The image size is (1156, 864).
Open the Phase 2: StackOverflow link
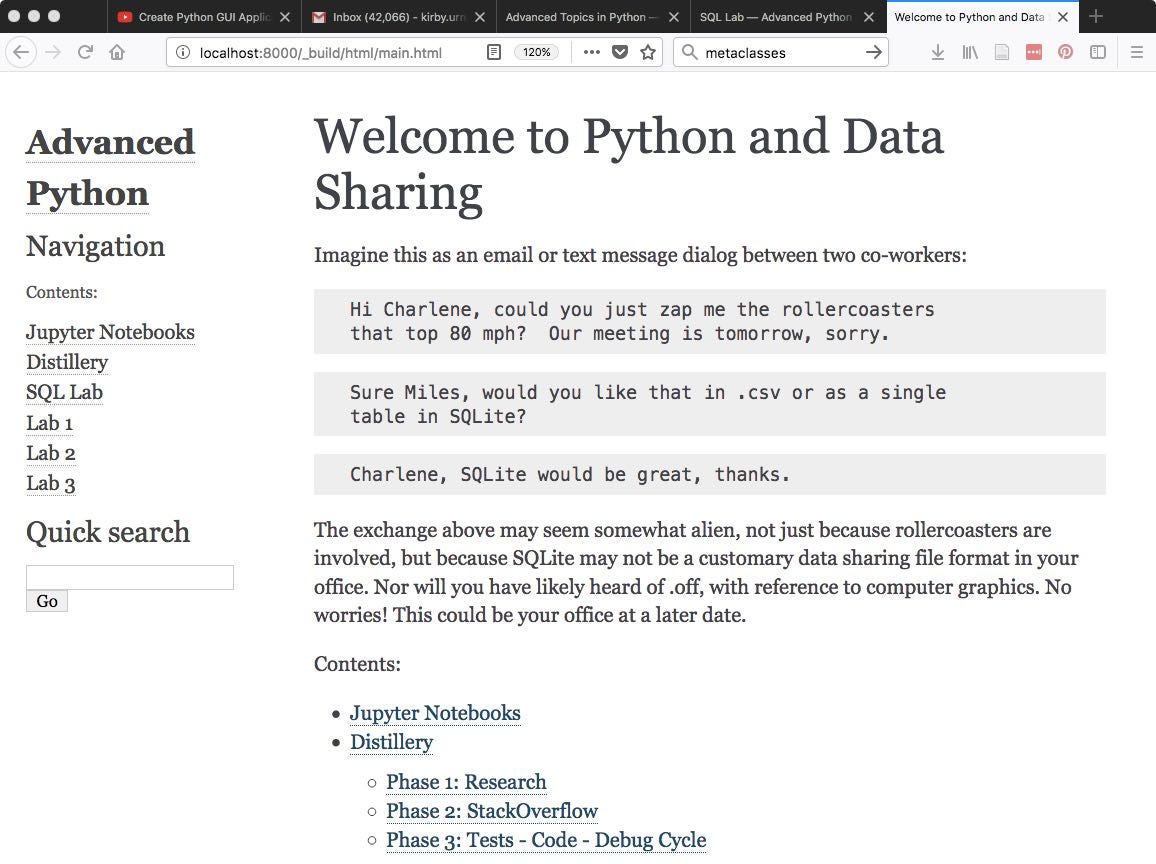pyautogui.click(x=492, y=811)
